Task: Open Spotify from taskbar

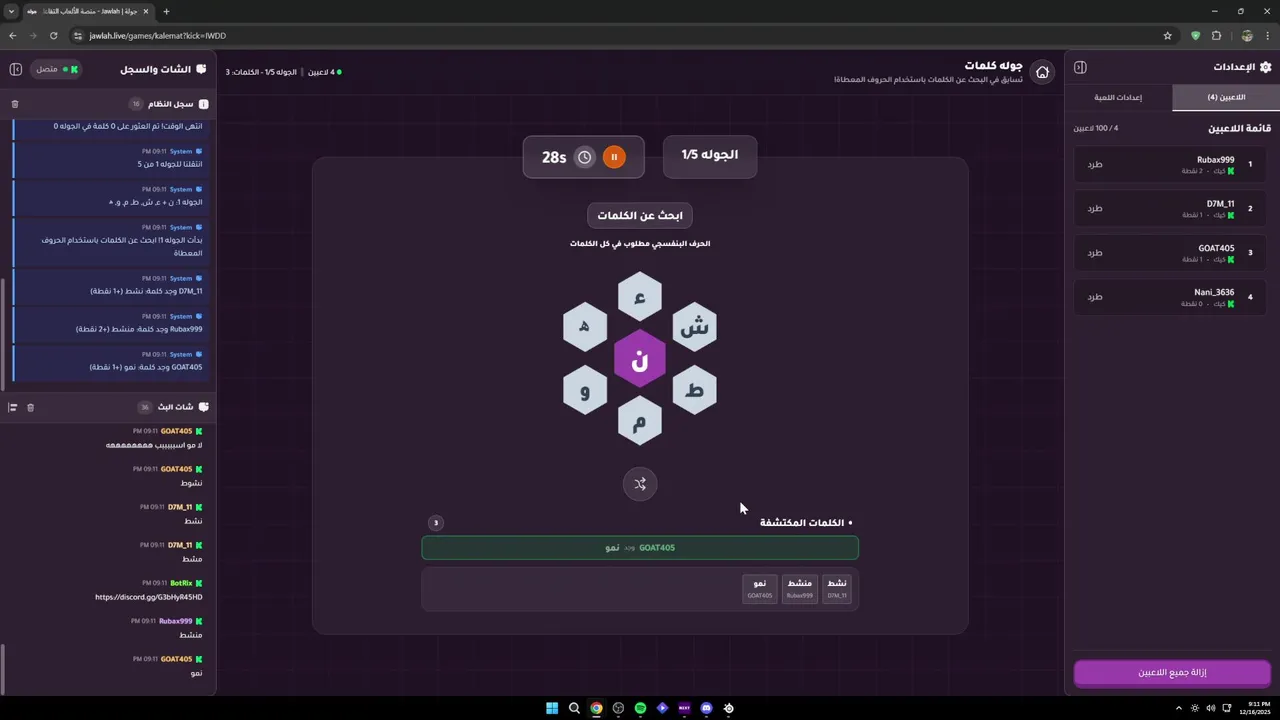Action: (640, 708)
